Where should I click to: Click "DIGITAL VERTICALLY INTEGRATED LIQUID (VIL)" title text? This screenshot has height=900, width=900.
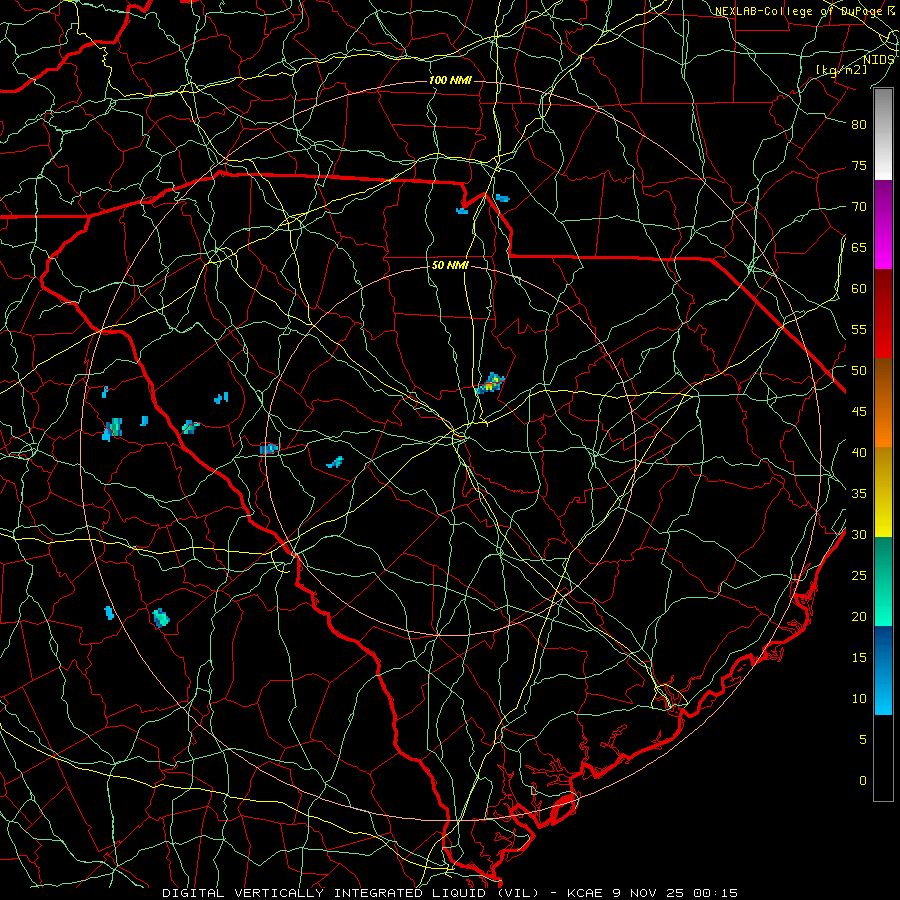coord(351,893)
